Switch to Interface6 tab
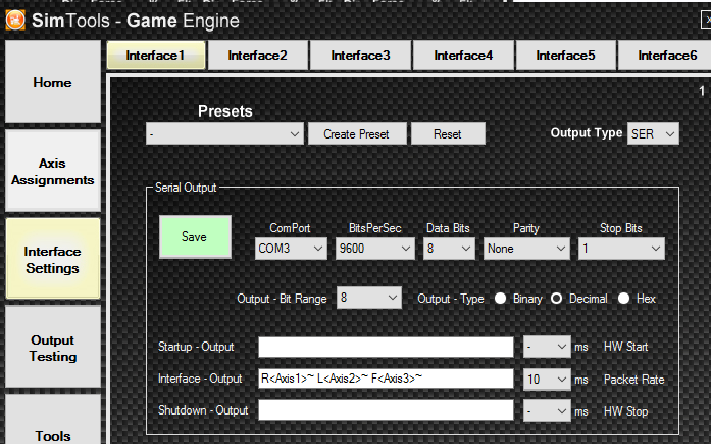This screenshot has height=444, width=711. tap(665, 55)
